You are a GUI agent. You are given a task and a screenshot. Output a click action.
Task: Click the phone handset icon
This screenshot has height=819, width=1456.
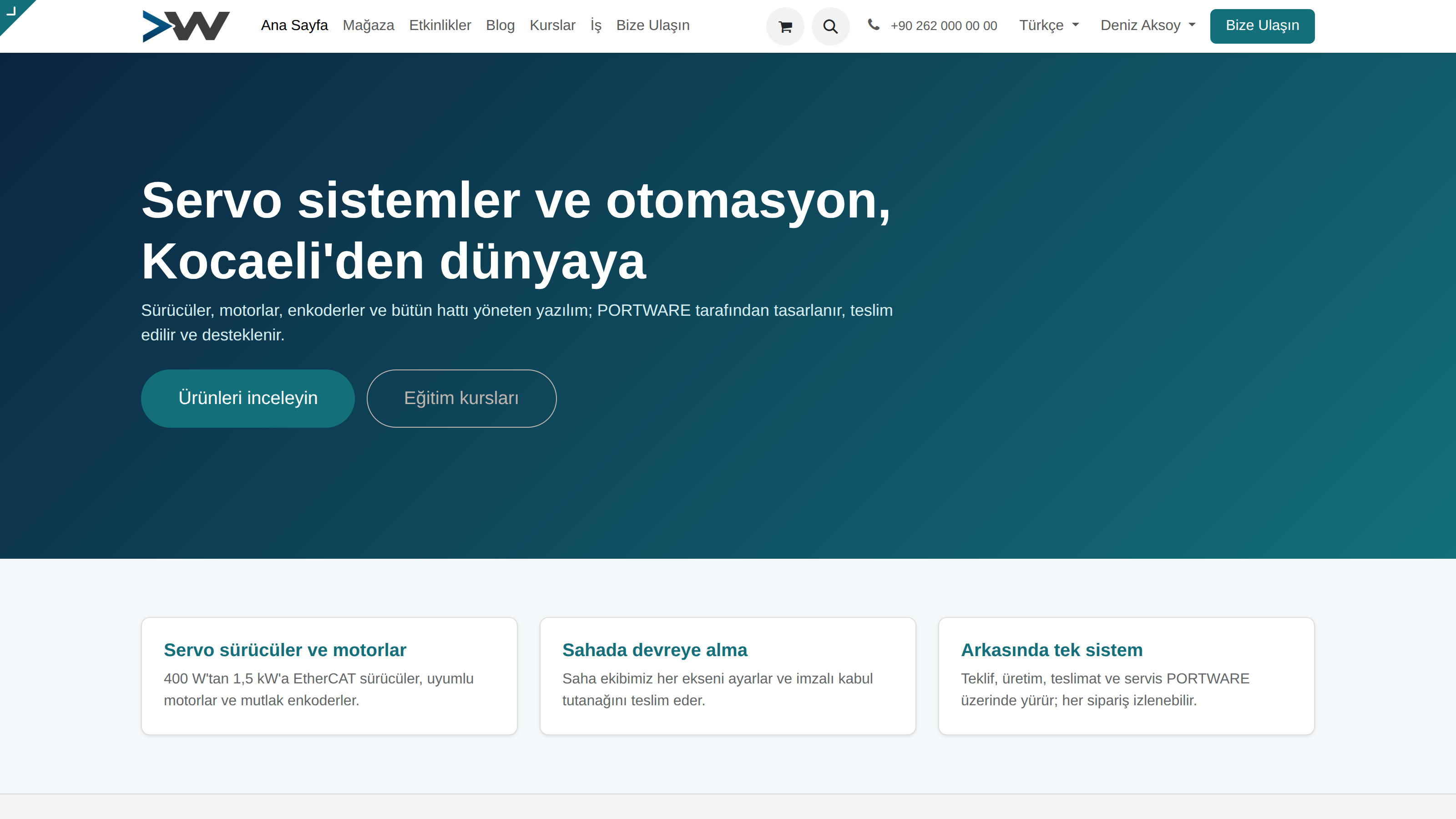coord(873,25)
